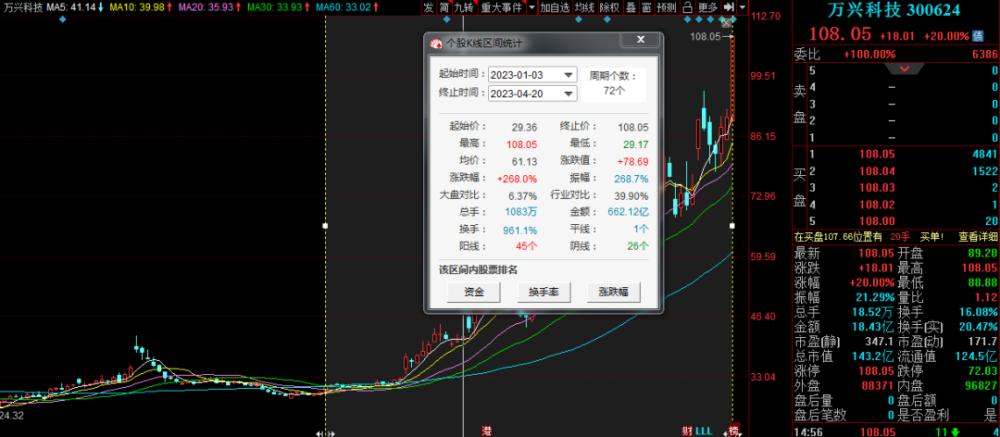Click the white handle on interval start line

[x=325, y=225]
